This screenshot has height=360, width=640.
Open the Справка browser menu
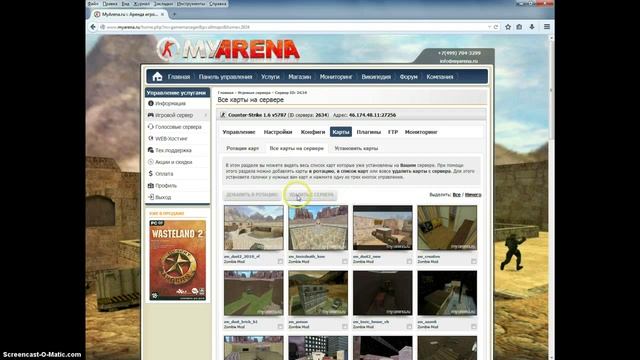coord(218,4)
